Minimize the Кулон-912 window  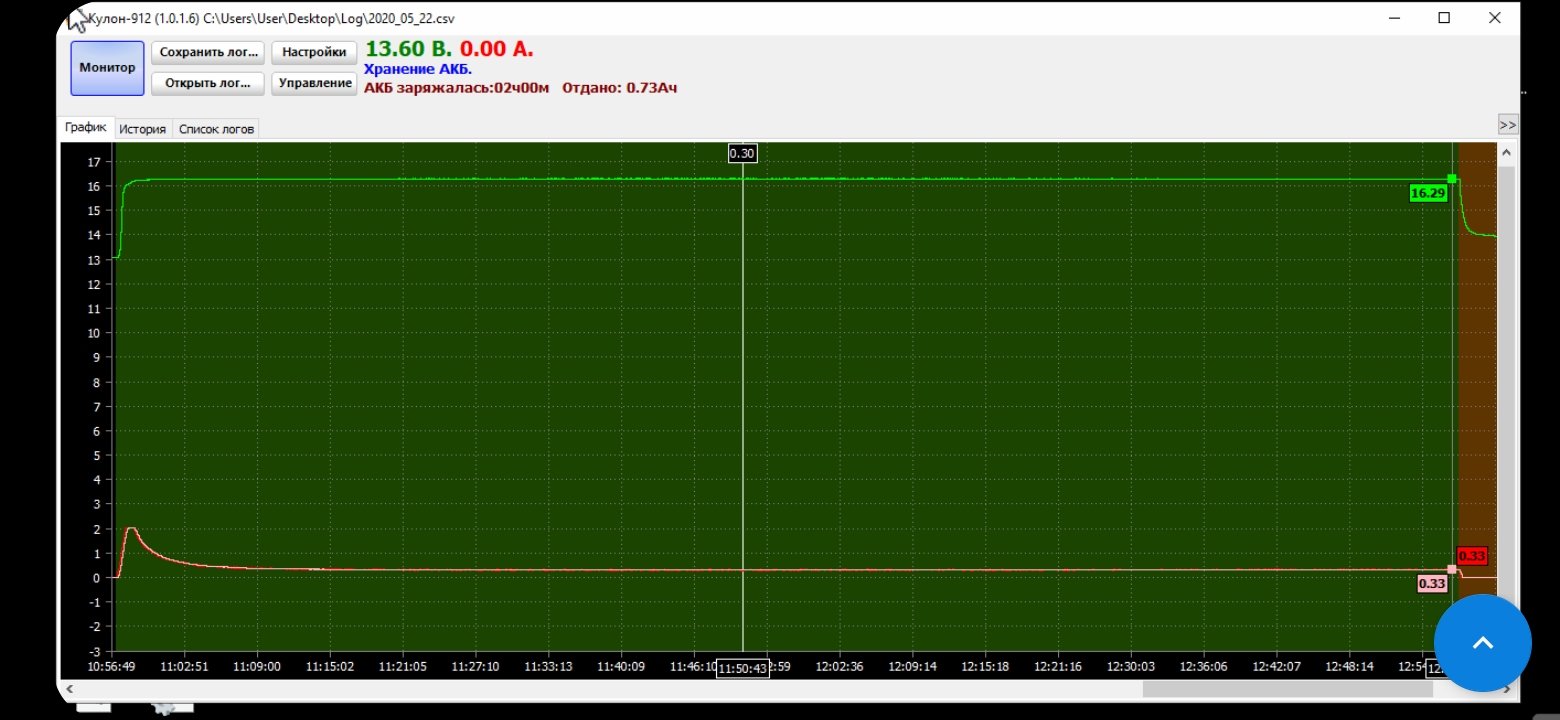pos(1396,18)
